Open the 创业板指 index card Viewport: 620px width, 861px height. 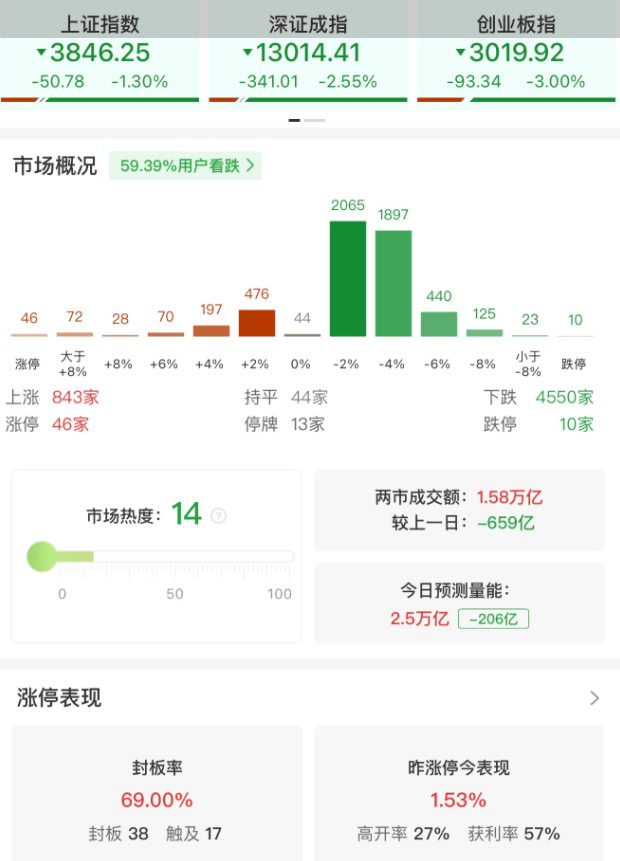(x=516, y=55)
